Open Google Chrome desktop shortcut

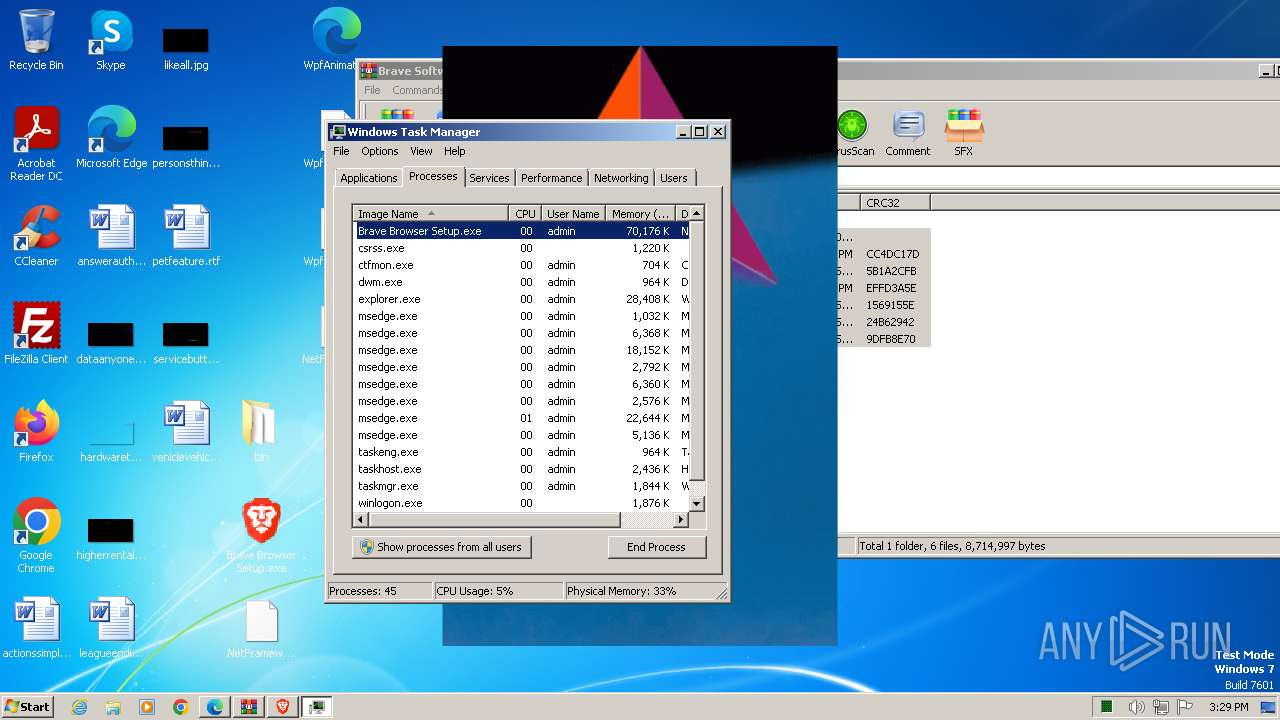point(36,536)
